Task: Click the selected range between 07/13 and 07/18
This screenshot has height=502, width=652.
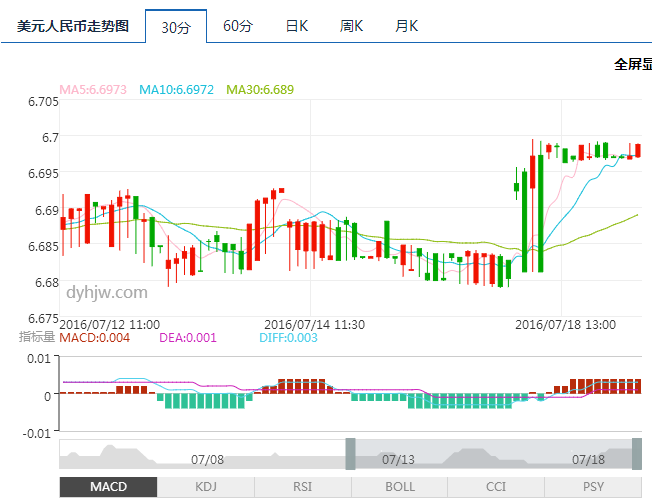Action: click(494, 454)
